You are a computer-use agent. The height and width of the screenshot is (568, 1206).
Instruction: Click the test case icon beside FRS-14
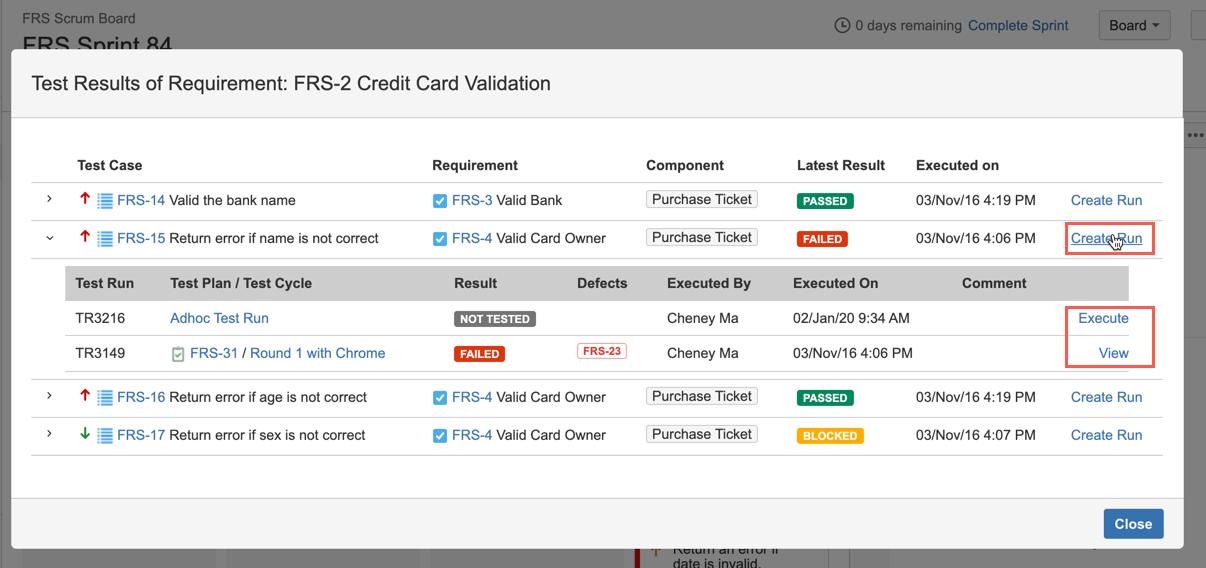click(105, 201)
